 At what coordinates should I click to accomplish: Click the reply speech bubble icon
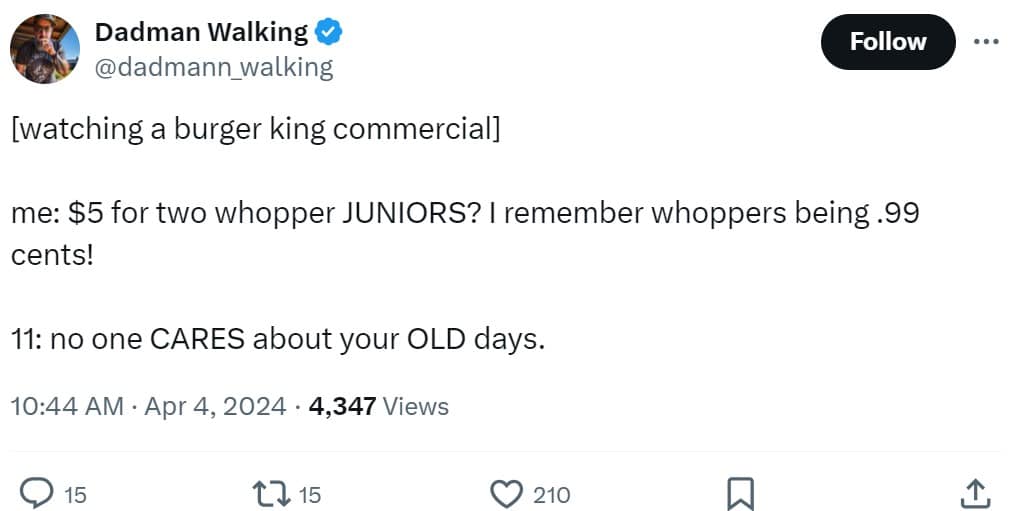pyautogui.click(x=37, y=494)
